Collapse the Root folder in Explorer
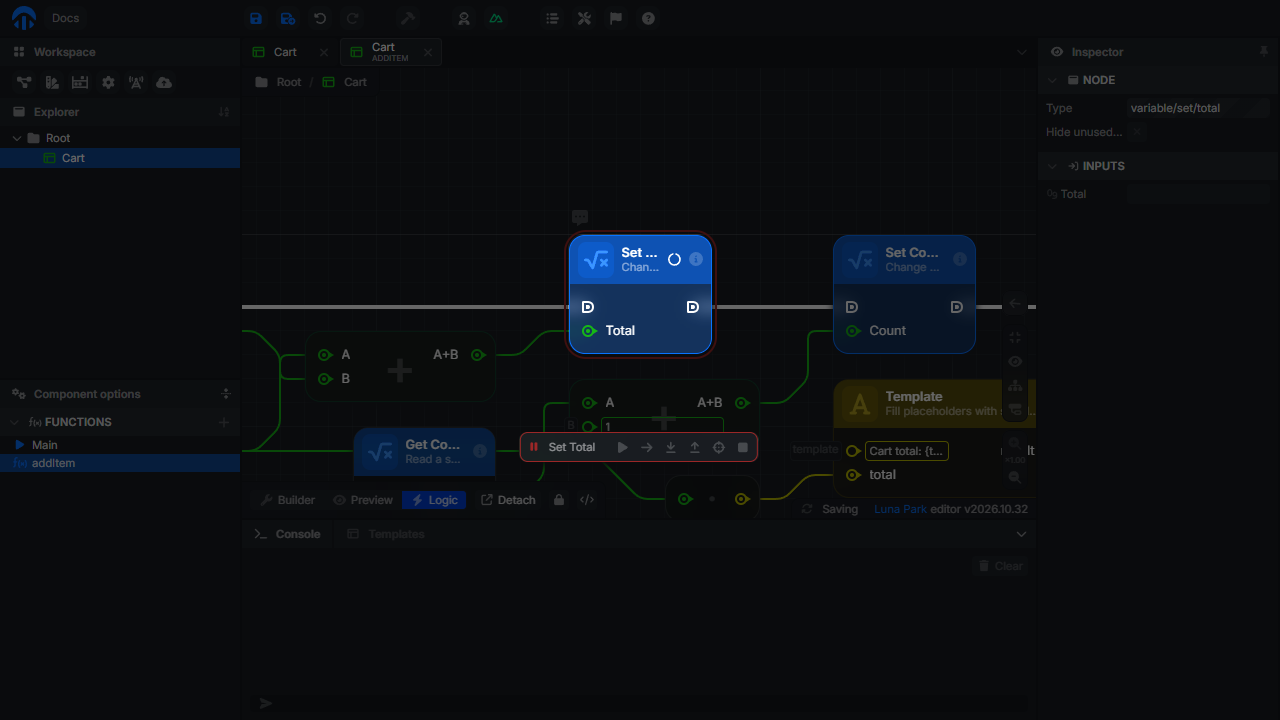The width and height of the screenshot is (1280, 720). click(17, 138)
